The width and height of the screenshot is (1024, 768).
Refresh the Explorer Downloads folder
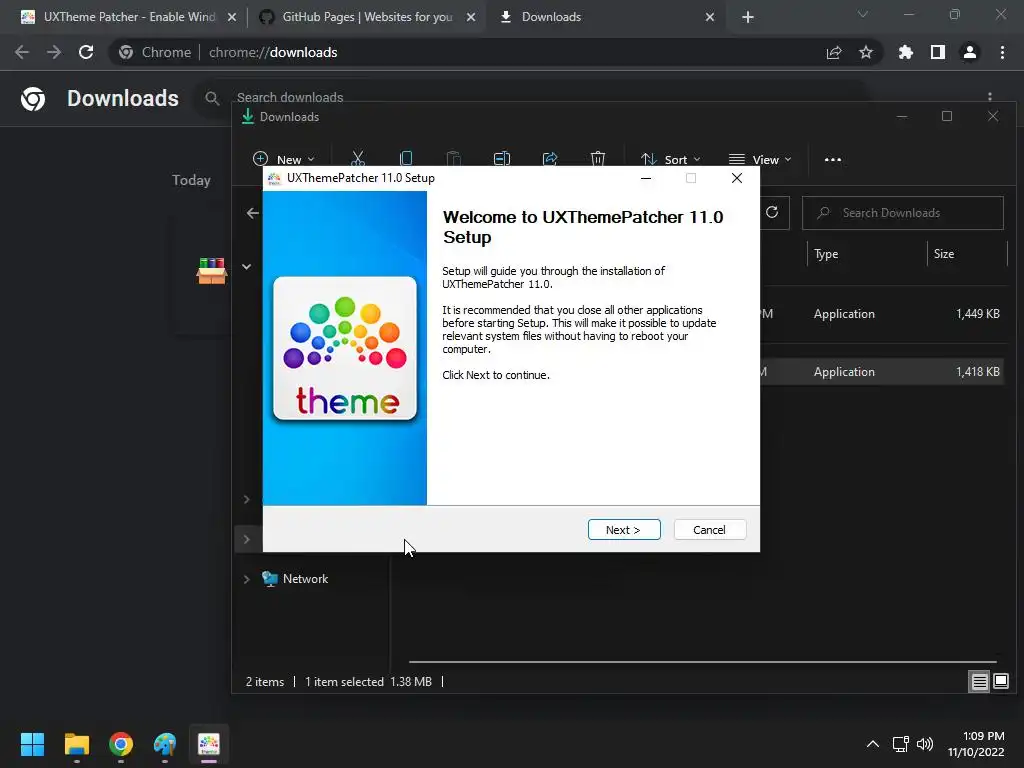coord(772,212)
